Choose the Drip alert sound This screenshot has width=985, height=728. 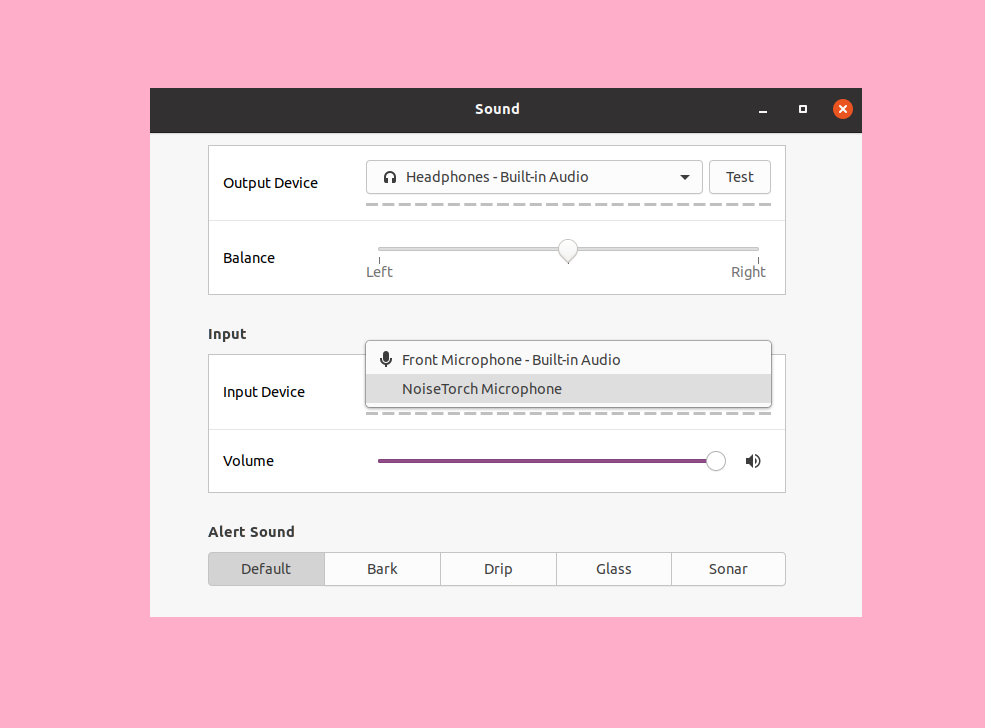click(x=498, y=569)
